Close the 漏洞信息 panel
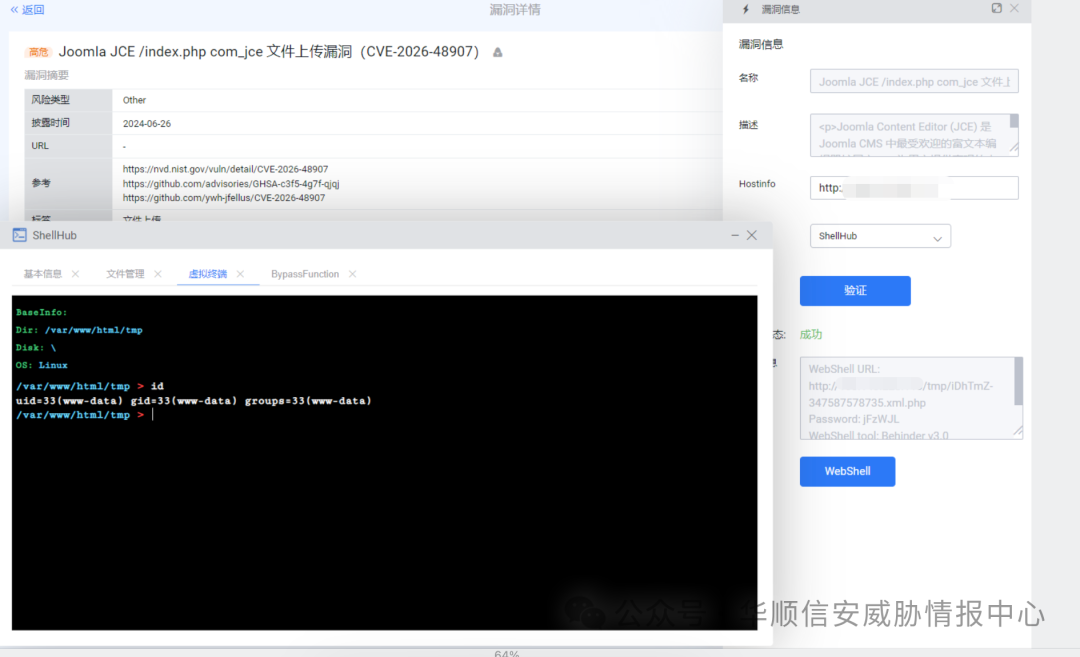This screenshot has height=657, width=1080. (1015, 8)
